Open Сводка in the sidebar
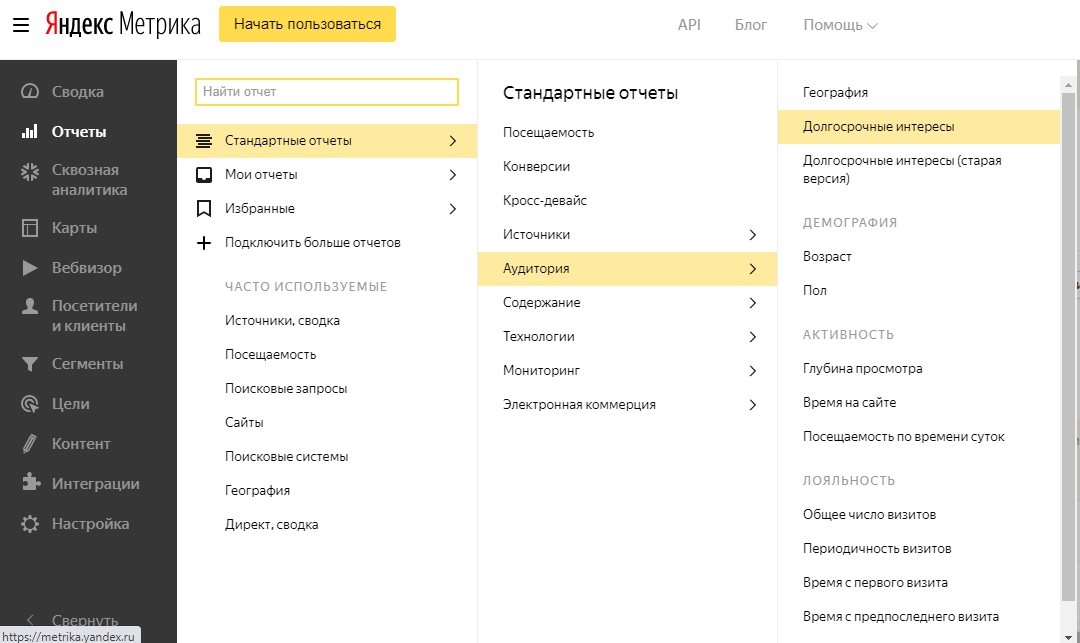This screenshot has width=1080, height=643. [78, 92]
